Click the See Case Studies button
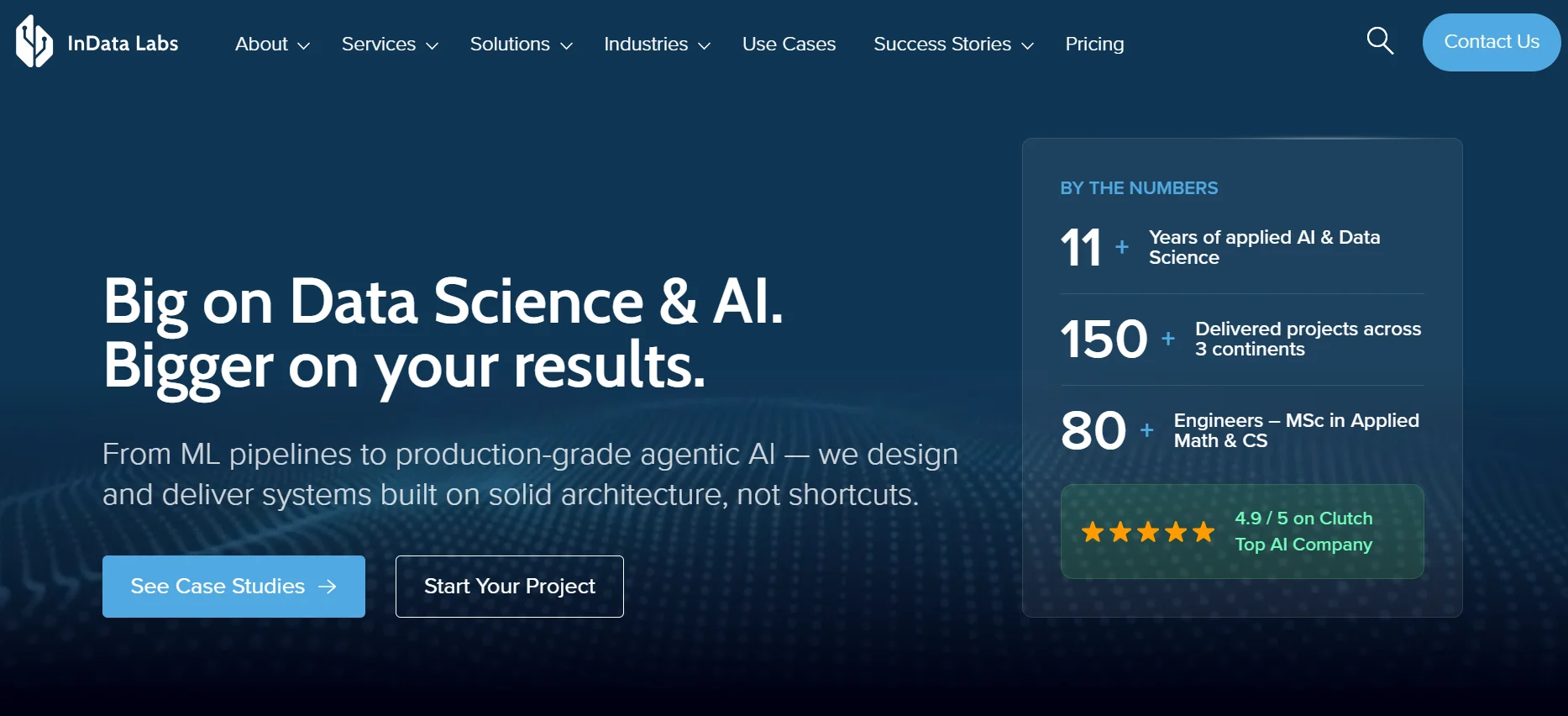This screenshot has width=1568, height=716. pos(233,587)
